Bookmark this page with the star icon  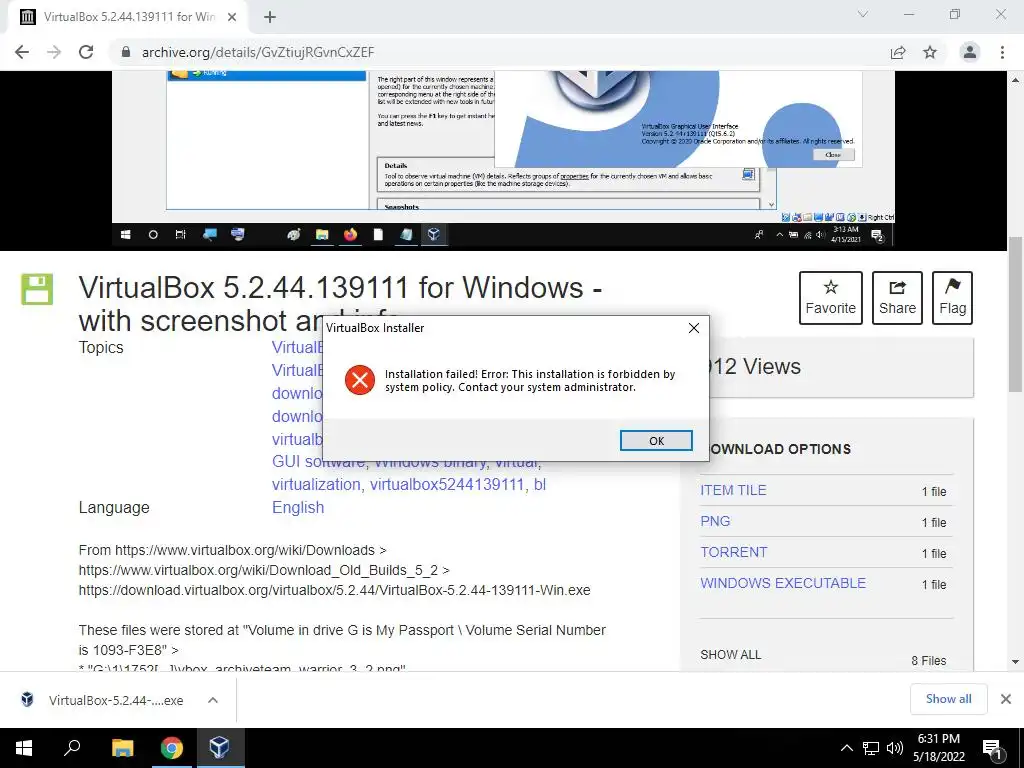point(930,52)
